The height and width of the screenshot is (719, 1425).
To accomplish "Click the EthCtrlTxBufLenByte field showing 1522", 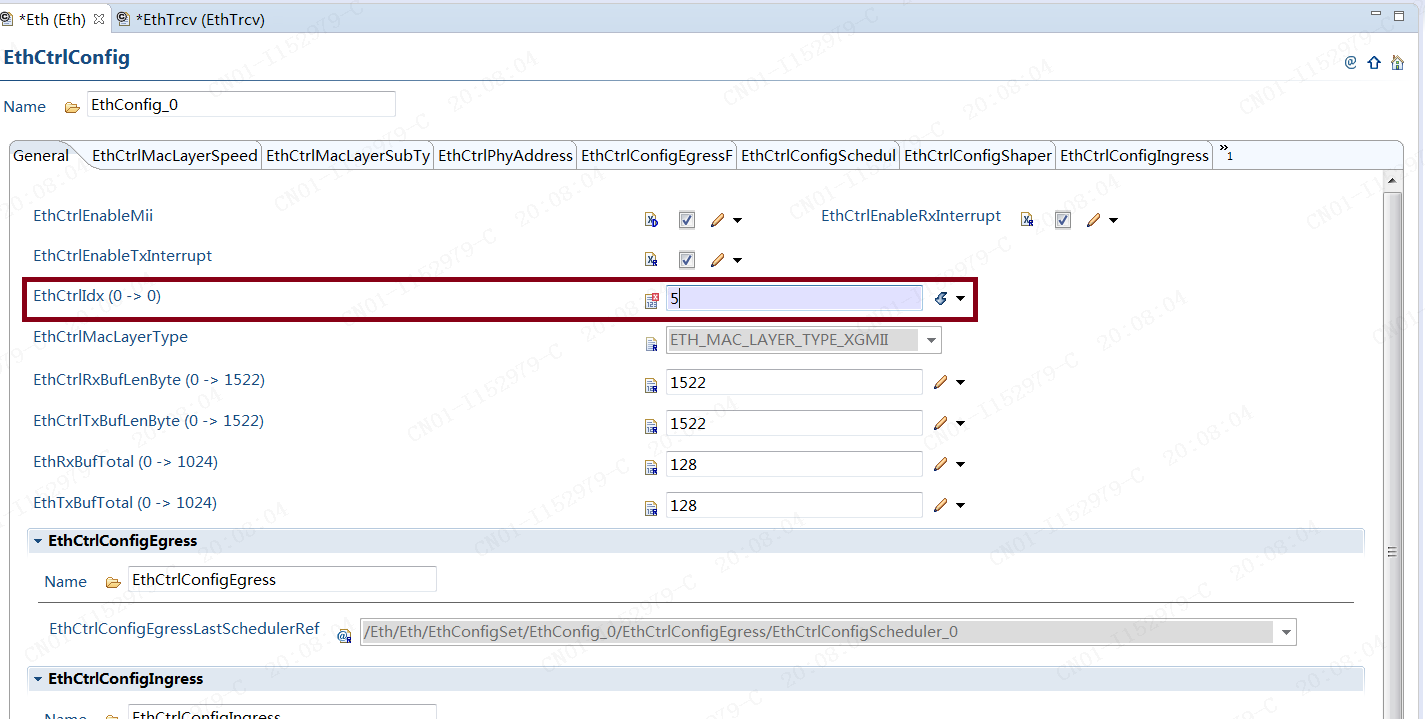I will click(794, 423).
